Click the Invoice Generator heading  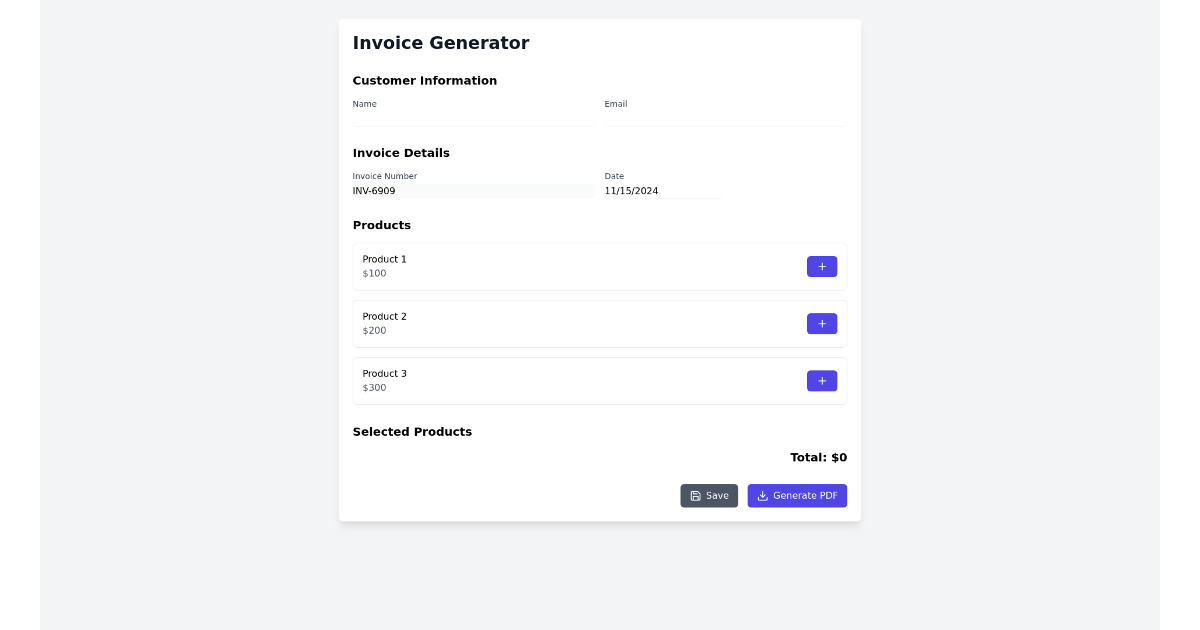tap(440, 43)
